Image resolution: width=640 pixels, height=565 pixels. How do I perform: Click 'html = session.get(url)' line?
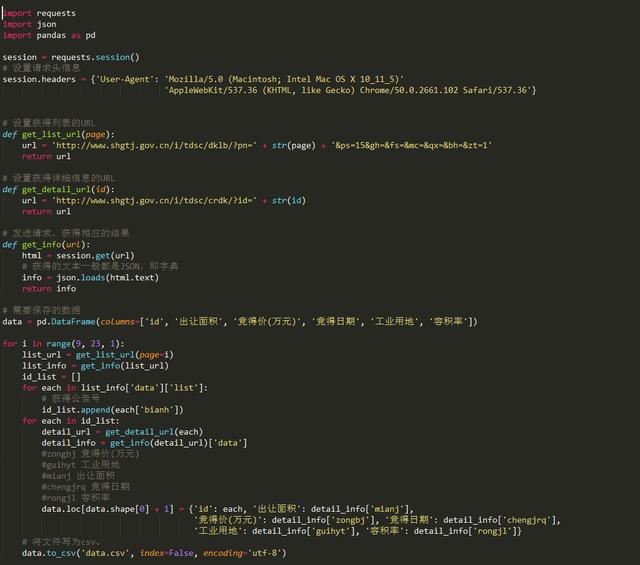[78, 256]
